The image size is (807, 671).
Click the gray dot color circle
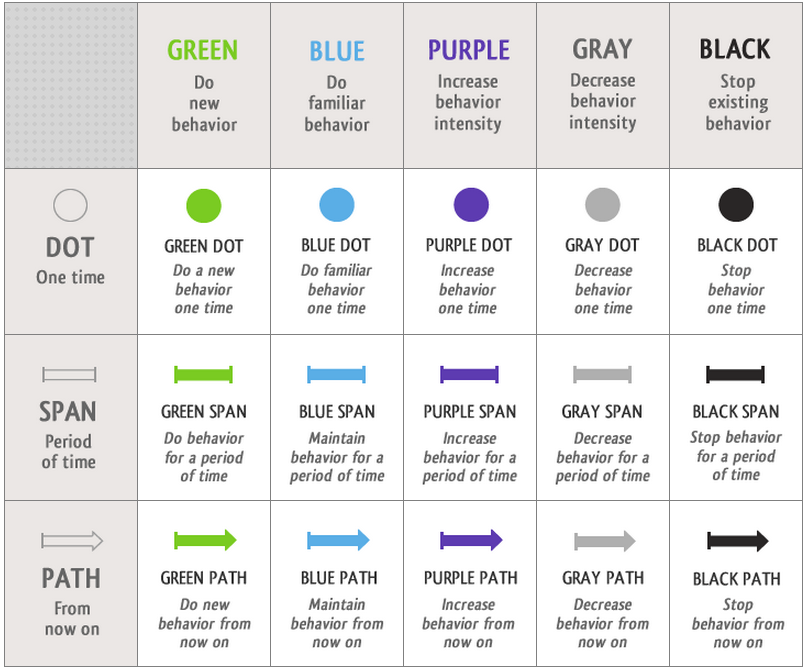(x=603, y=205)
